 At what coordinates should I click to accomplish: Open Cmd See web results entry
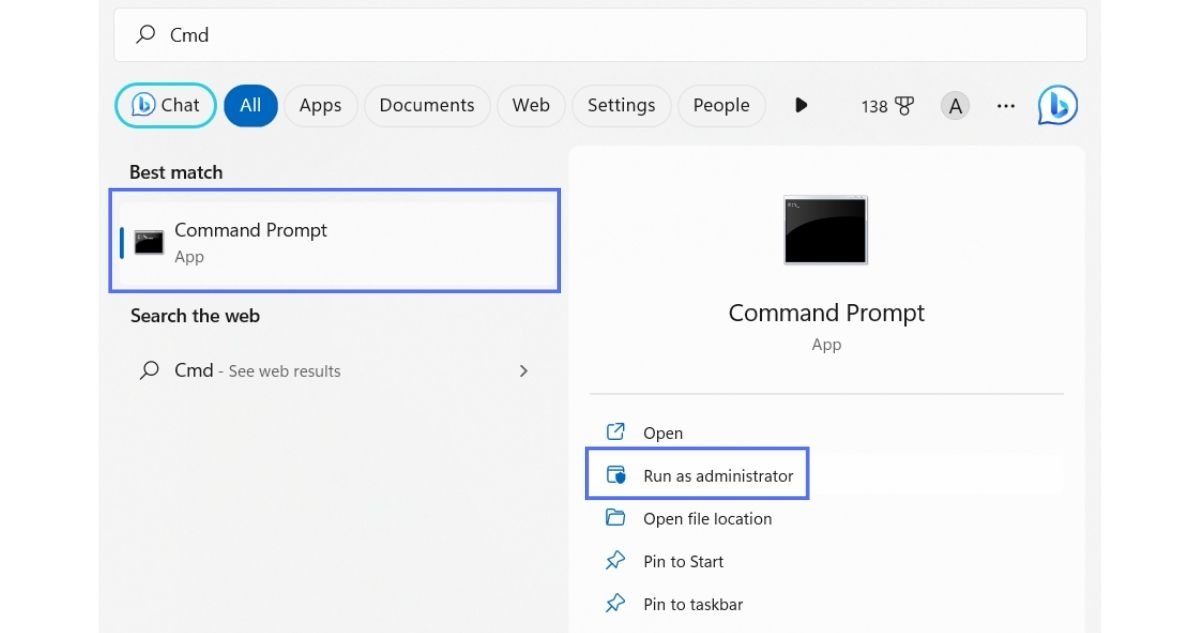[335, 371]
